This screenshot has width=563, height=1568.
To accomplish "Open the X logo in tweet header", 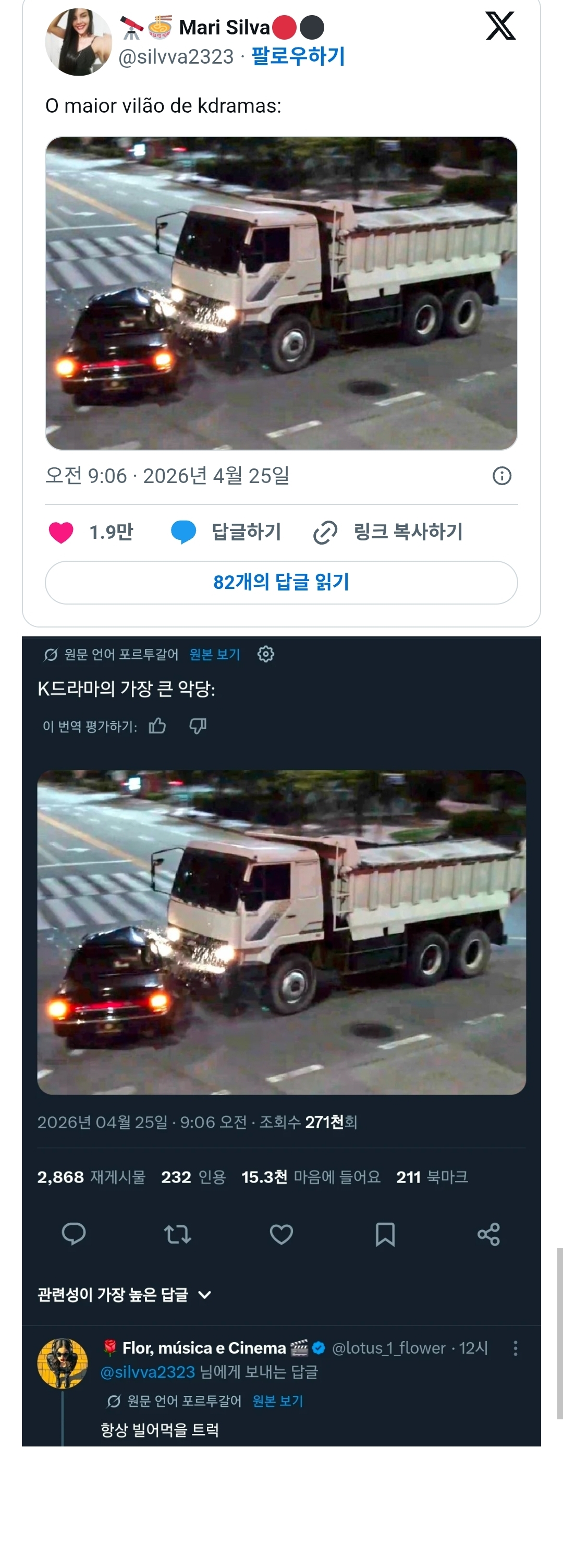I will click(x=500, y=26).
